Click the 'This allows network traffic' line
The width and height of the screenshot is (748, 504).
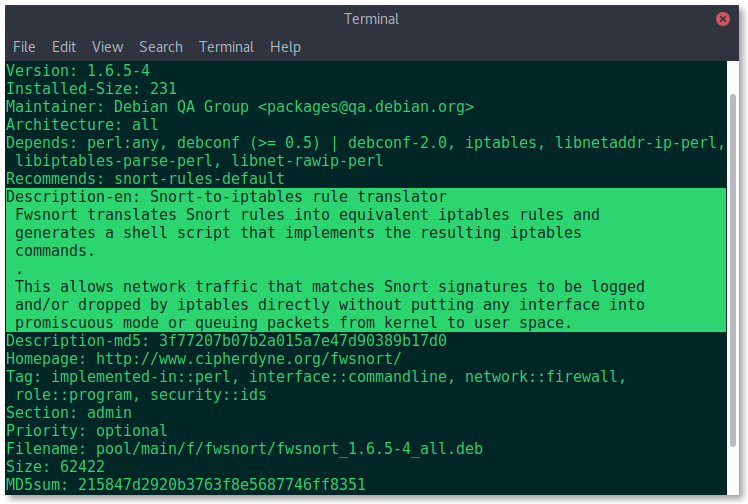[330, 287]
